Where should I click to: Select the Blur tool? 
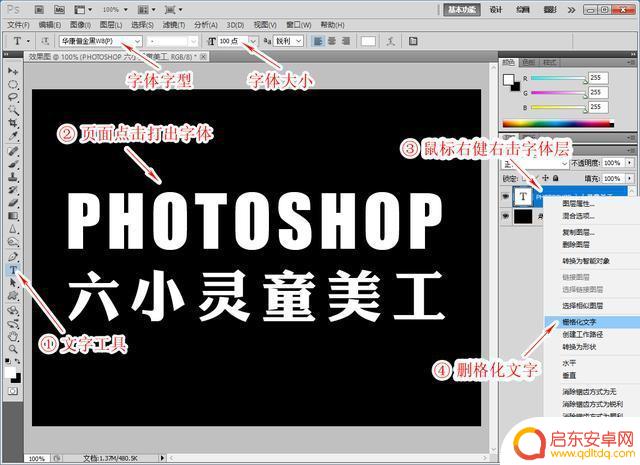[13, 229]
